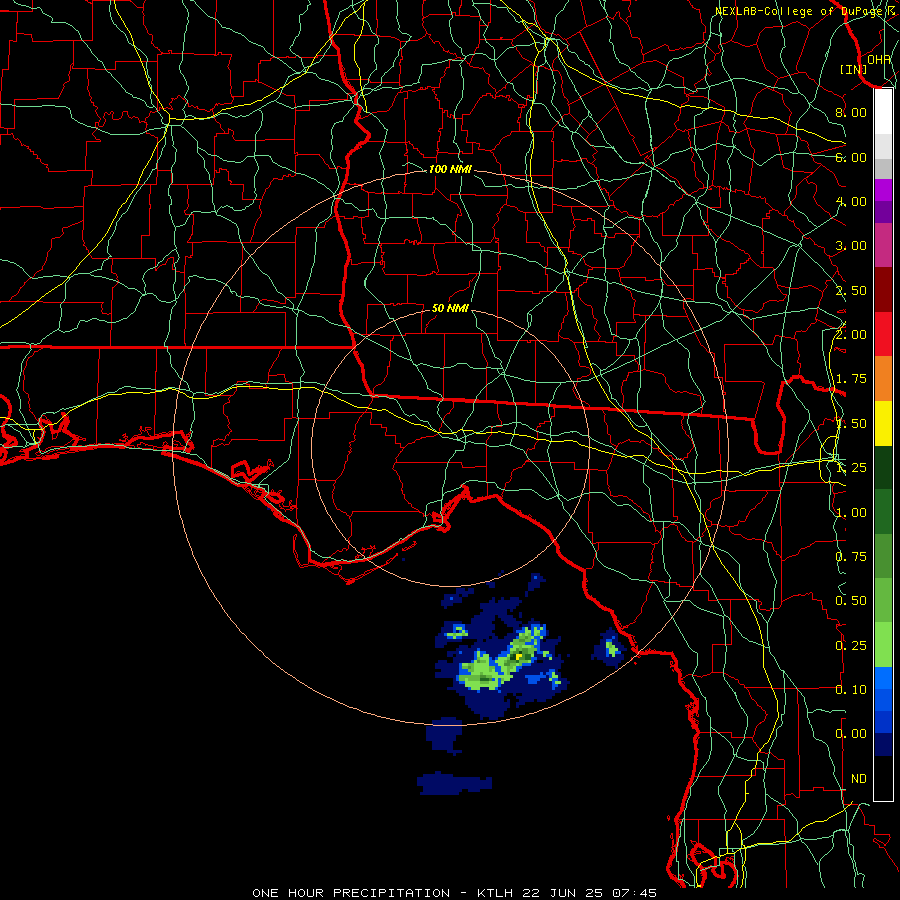
Task: Click the yellow peak pixel in storm cell
Action: pyautogui.click(x=519, y=656)
